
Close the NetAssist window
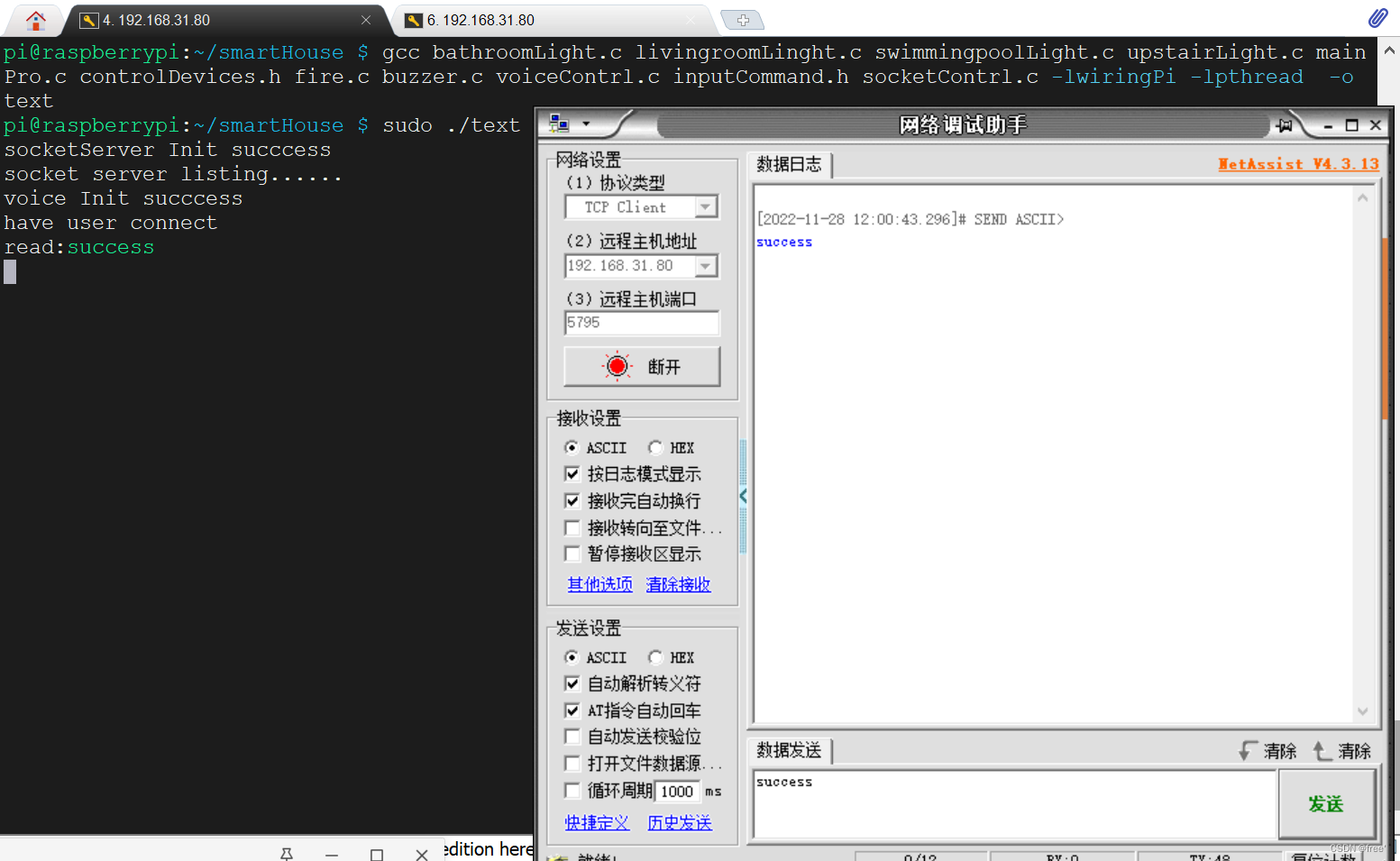(x=1376, y=125)
